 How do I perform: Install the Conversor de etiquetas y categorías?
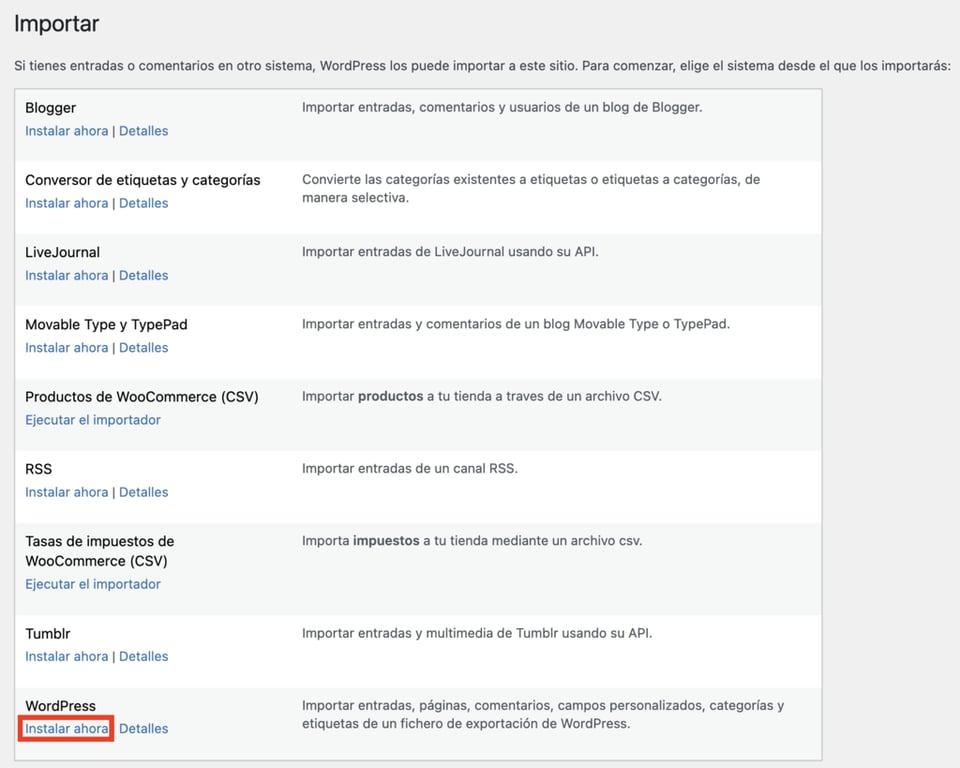[x=66, y=203]
